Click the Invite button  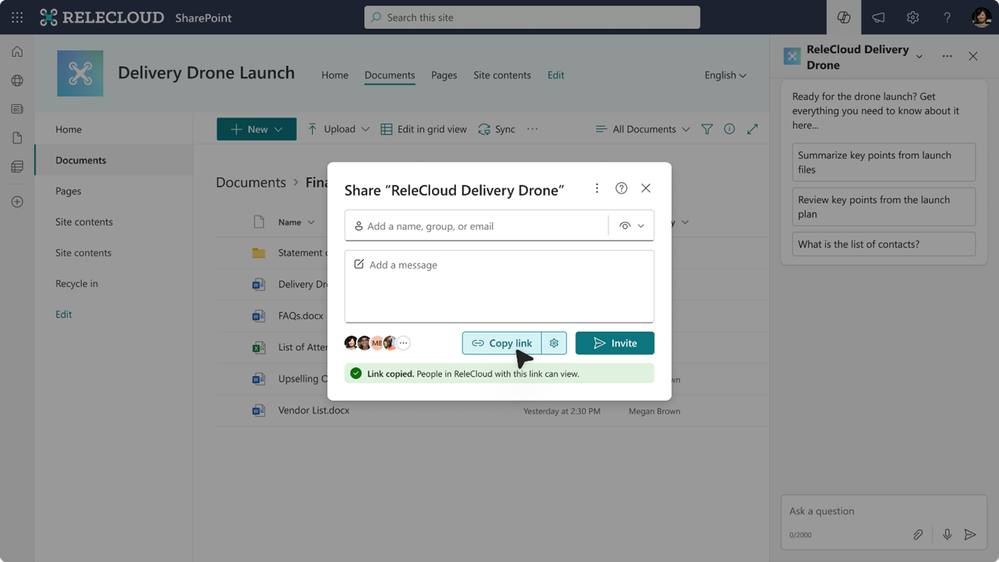(615, 343)
